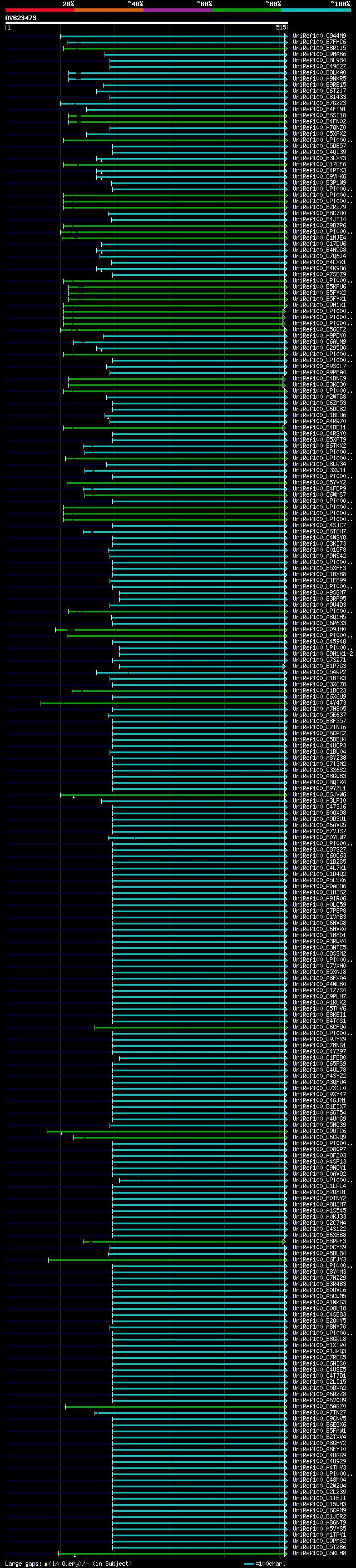Select hit label UniRef100_C6T2J7
This screenshot has height=1568, width=356.
[x=319, y=91]
